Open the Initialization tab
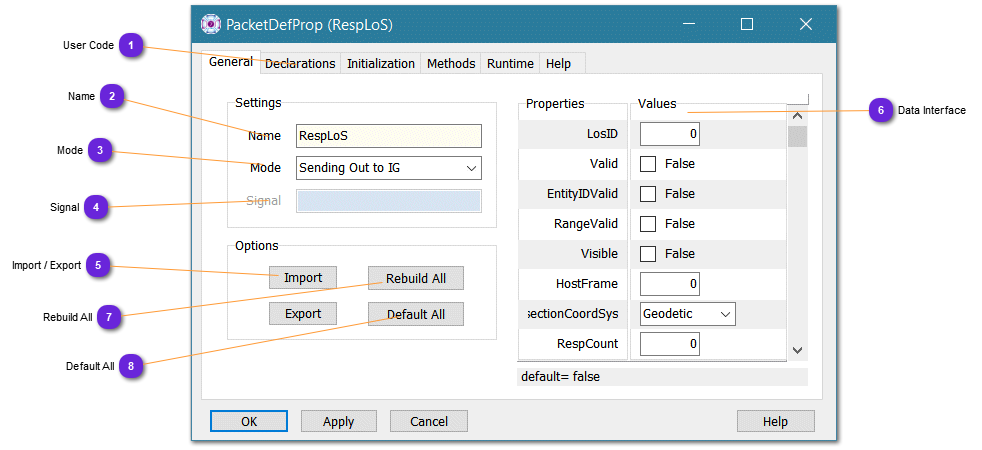The image size is (982, 450). pyautogui.click(x=380, y=63)
